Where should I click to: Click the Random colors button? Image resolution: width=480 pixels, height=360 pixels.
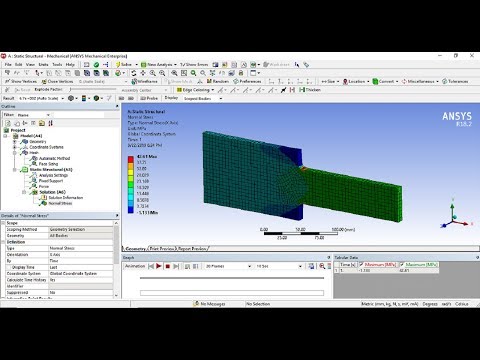pos(218,81)
